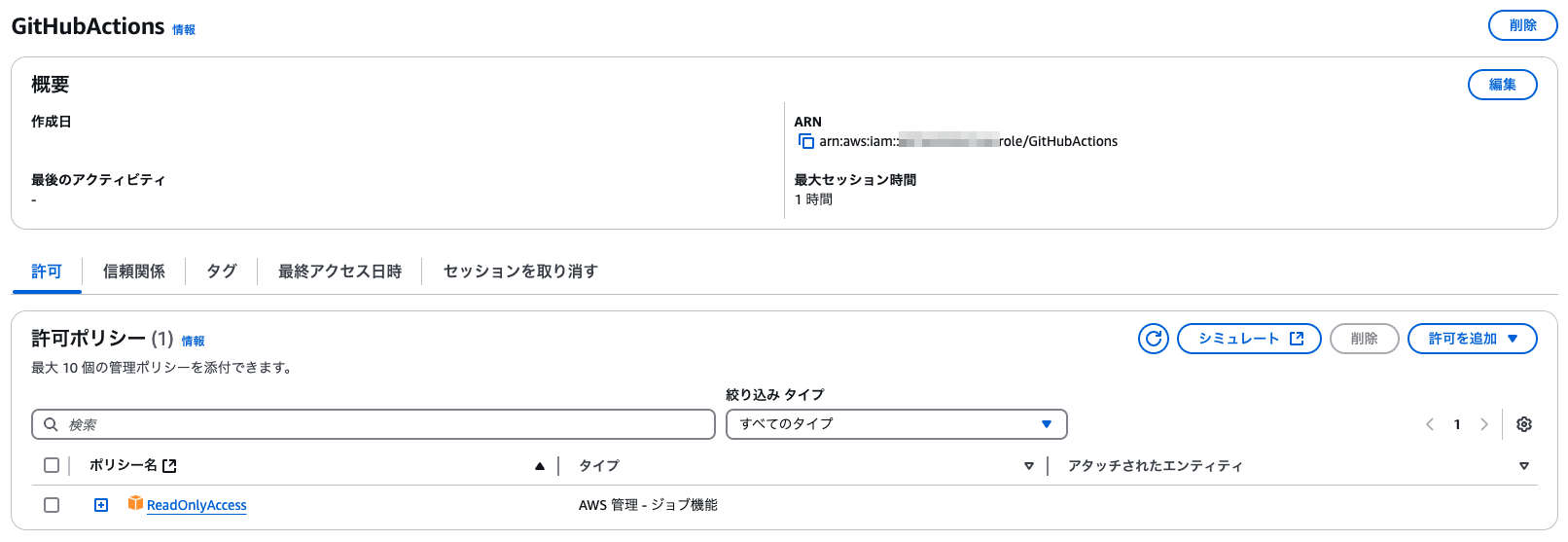This screenshot has width=1568, height=542.
Task: Click the 編集 button in the summary
Action: tap(1503, 85)
